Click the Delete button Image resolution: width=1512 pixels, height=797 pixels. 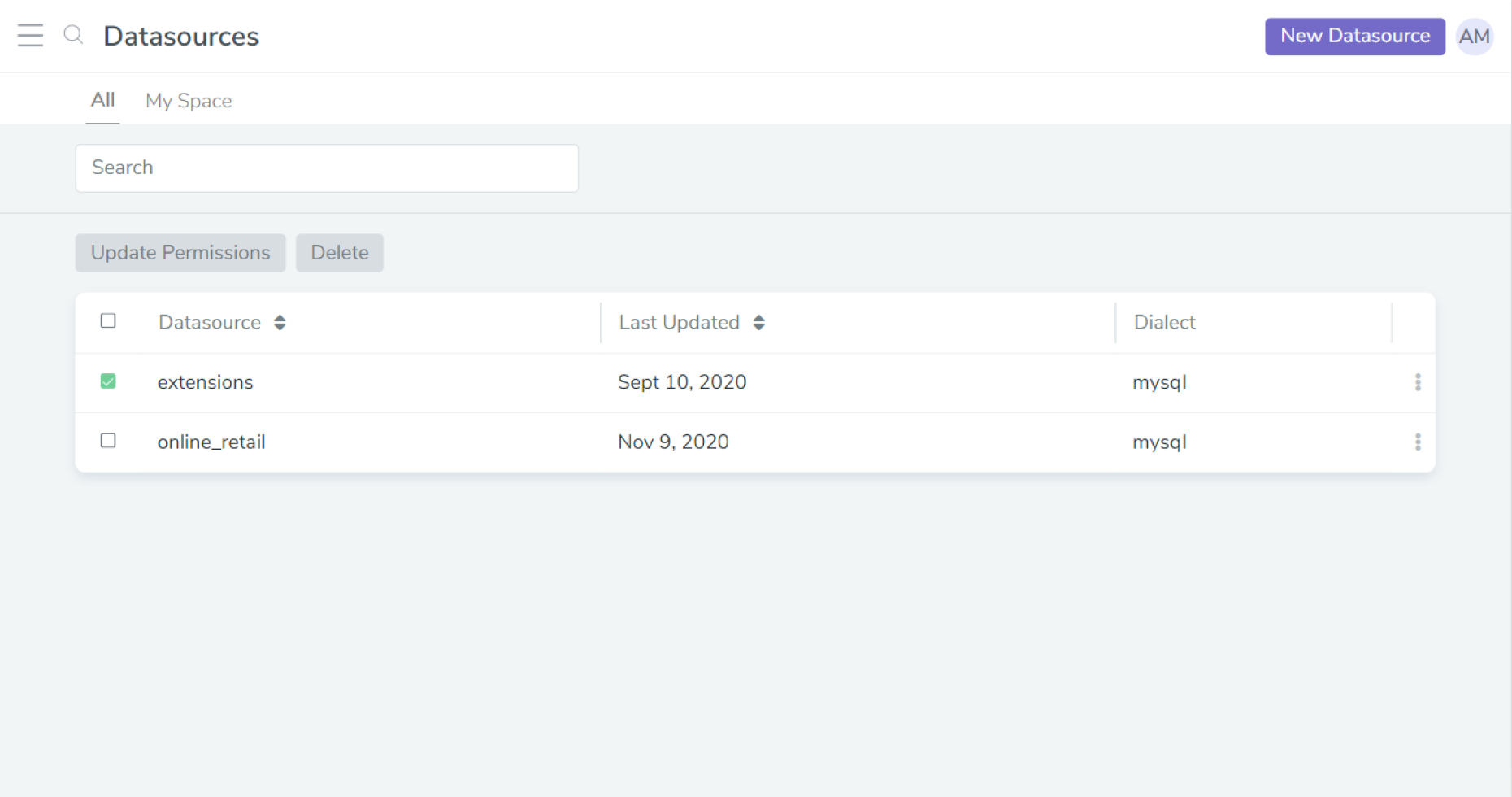pos(340,252)
